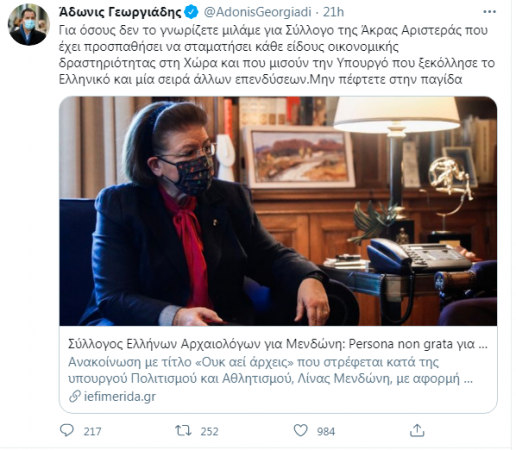The image size is (516, 450).
Task: Like the tweet with the heart icon
Action: pyautogui.click(x=300, y=430)
